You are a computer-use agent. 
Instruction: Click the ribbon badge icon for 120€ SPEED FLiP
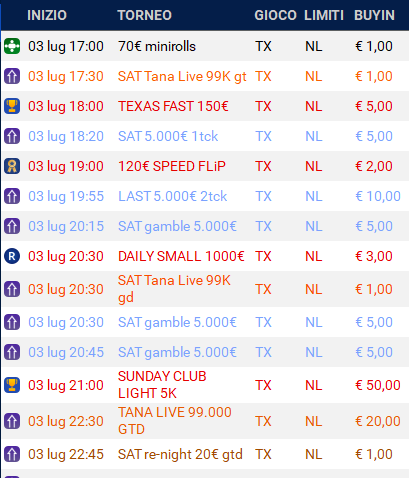coord(12,166)
